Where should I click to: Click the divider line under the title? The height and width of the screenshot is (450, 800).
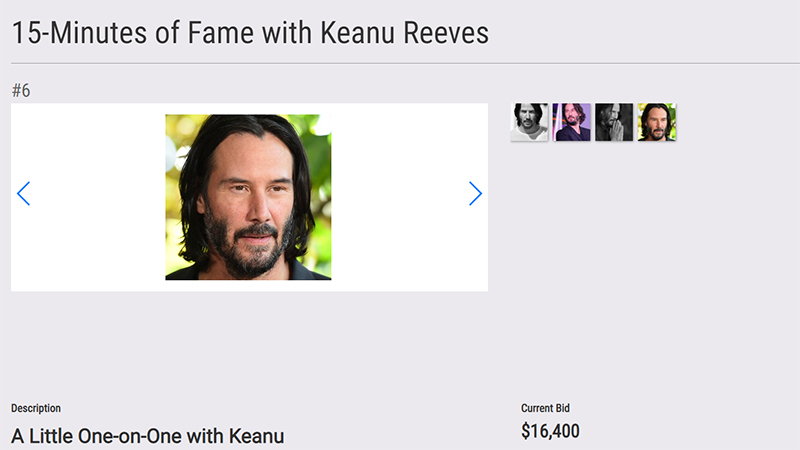(x=400, y=64)
